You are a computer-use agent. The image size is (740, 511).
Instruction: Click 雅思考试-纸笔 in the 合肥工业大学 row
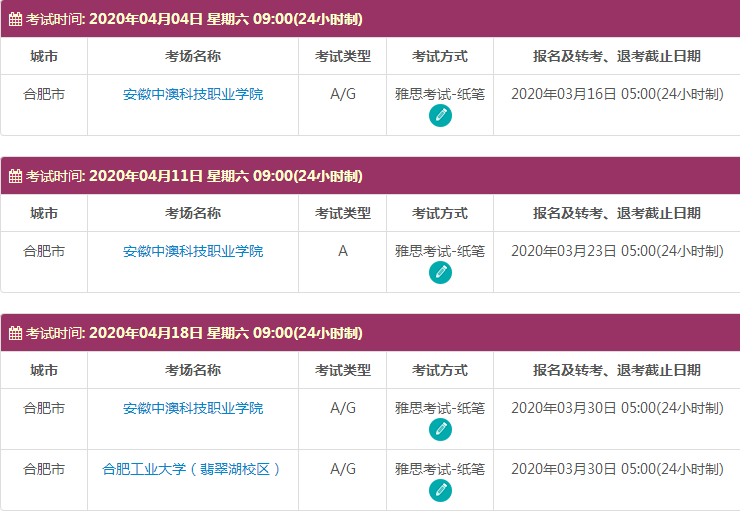point(440,469)
